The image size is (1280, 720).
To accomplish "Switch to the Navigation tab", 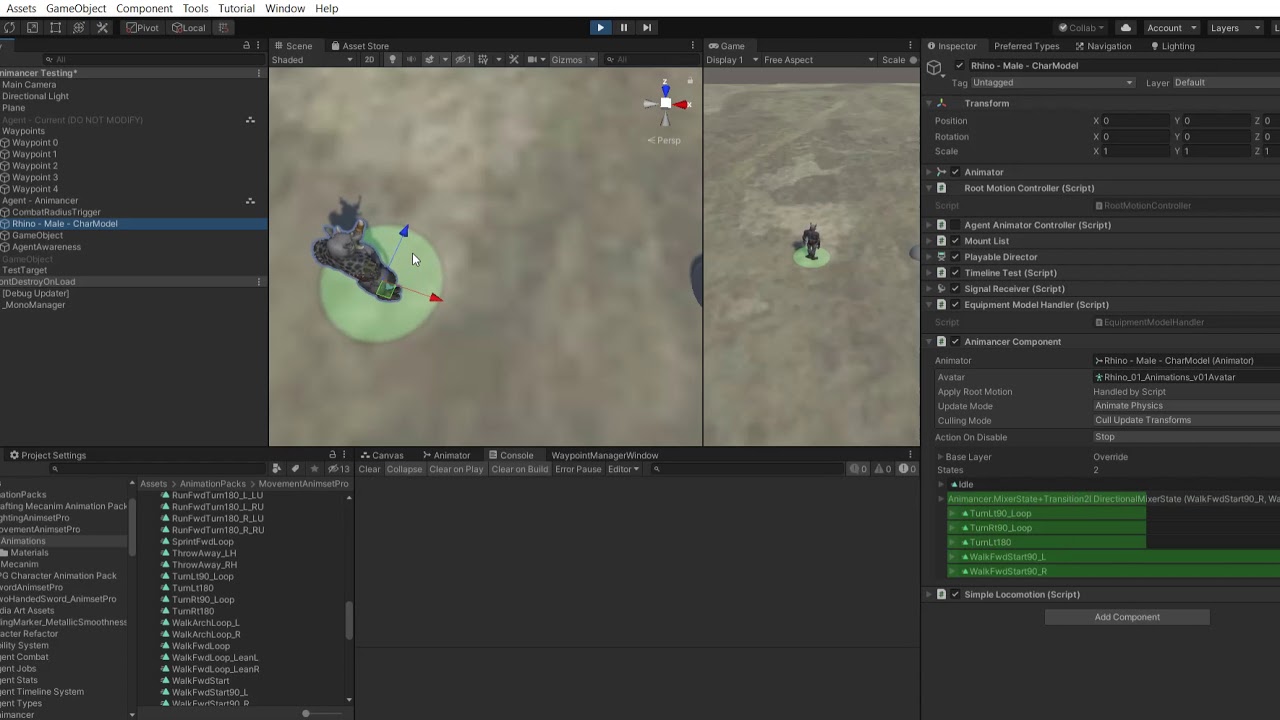I will pos(1103,46).
